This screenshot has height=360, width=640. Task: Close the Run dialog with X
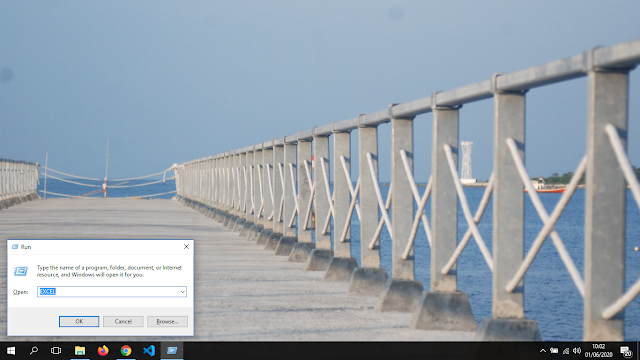click(186, 247)
